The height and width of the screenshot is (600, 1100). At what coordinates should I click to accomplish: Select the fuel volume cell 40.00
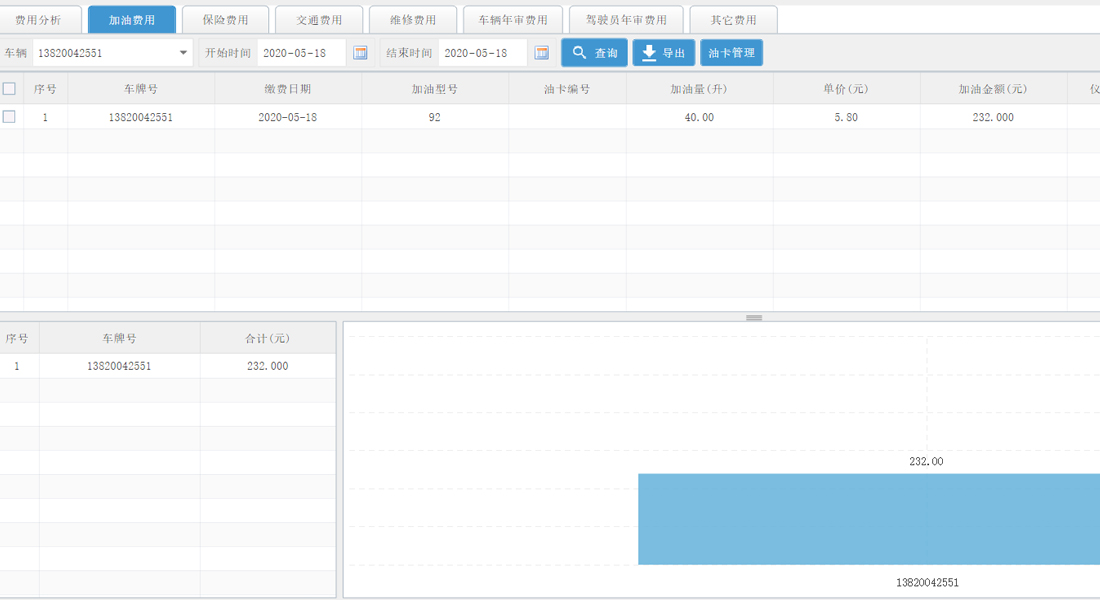[699, 117]
